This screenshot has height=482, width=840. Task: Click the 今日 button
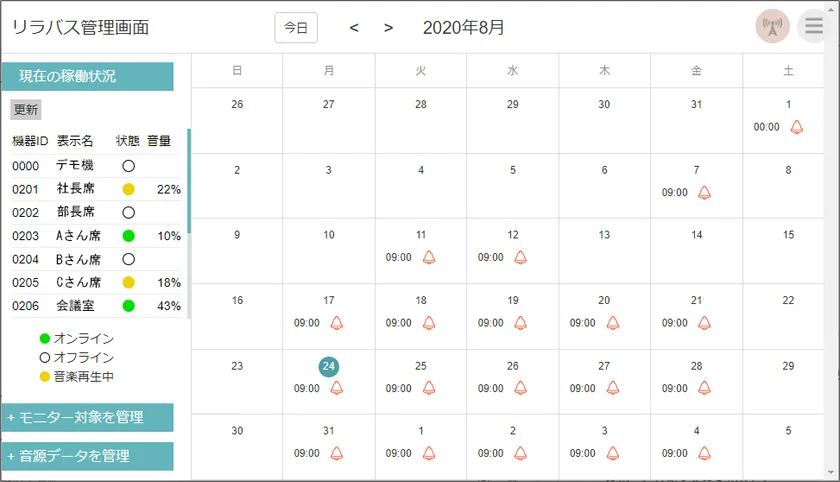[296, 27]
